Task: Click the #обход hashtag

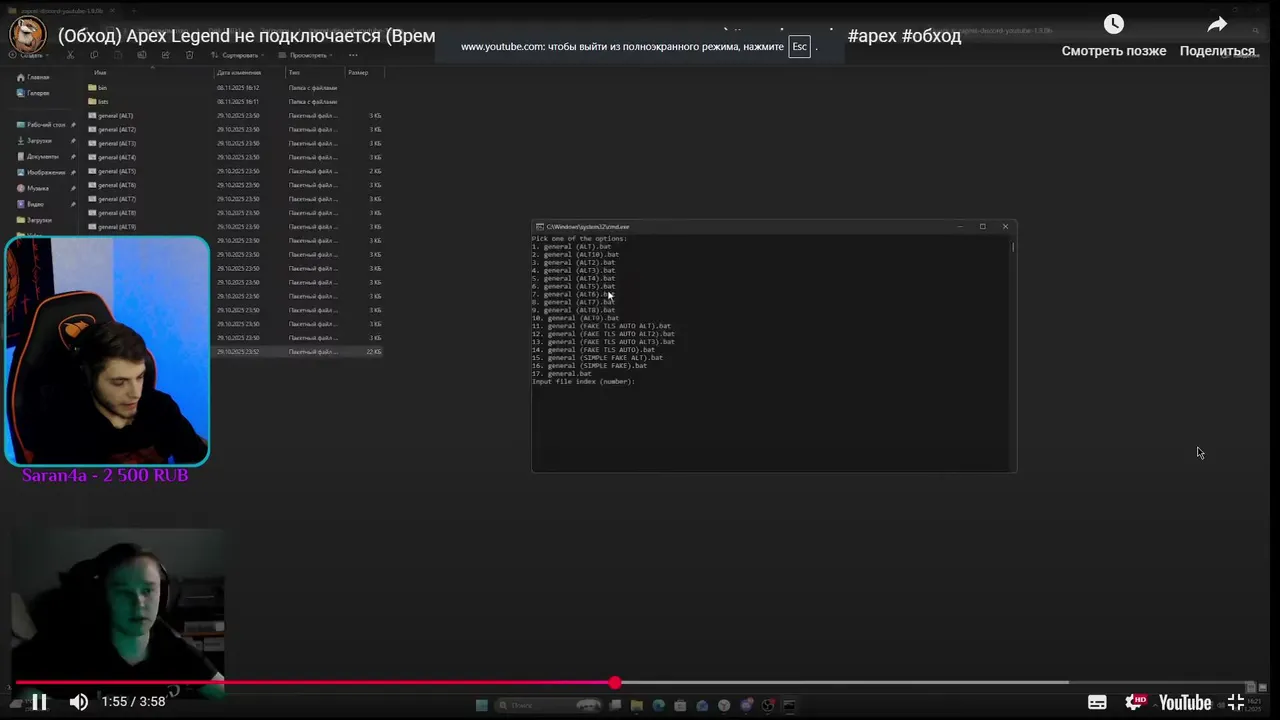Action: 932,36
